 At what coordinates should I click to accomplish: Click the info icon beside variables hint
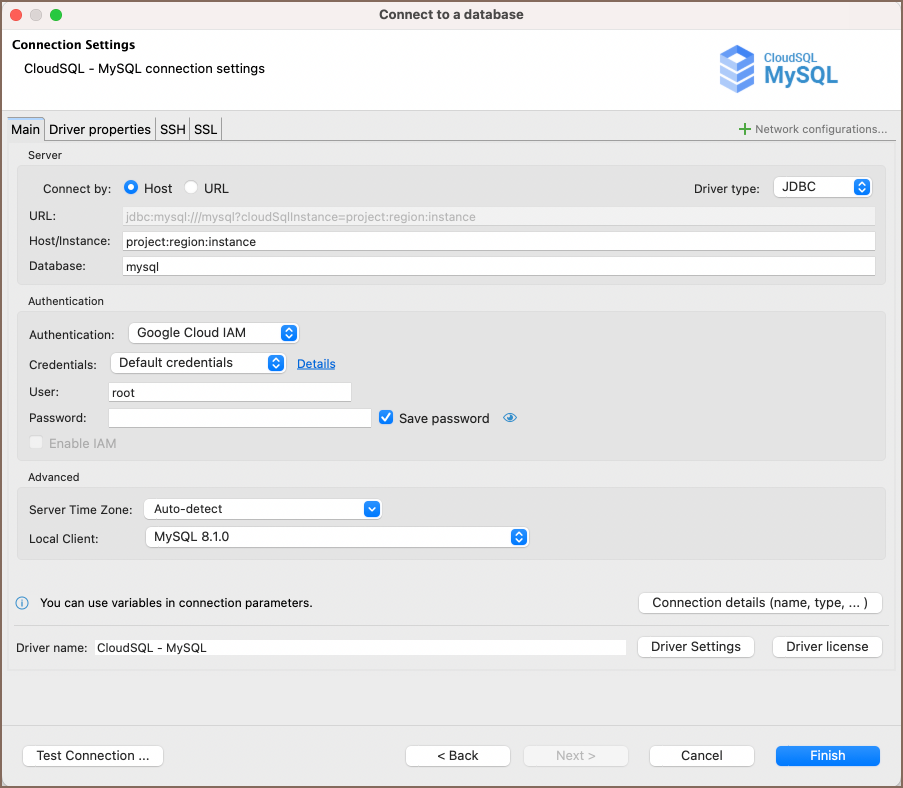point(22,603)
